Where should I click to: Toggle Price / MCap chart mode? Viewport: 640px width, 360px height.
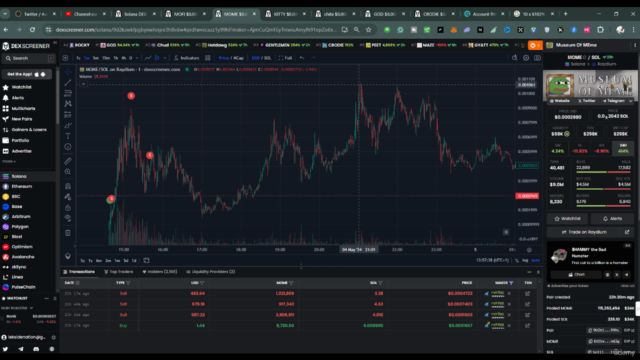231,58
